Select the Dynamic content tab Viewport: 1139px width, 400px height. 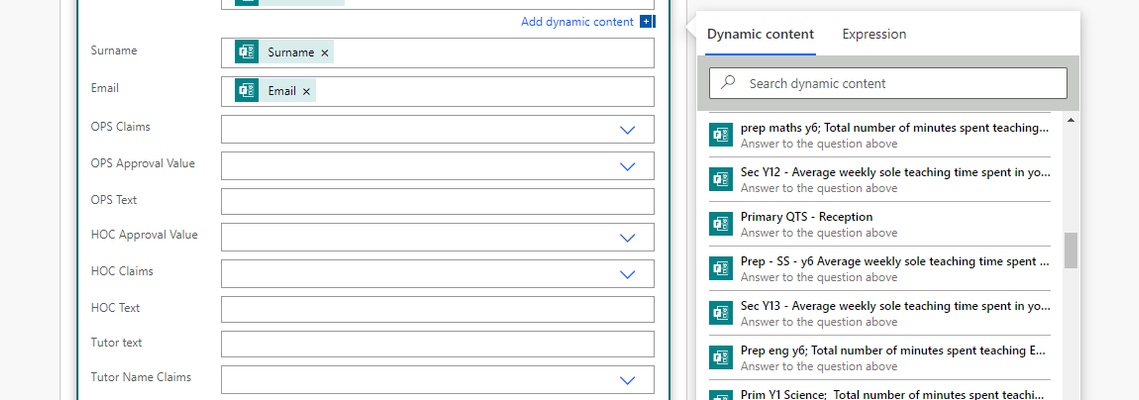click(760, 34)
